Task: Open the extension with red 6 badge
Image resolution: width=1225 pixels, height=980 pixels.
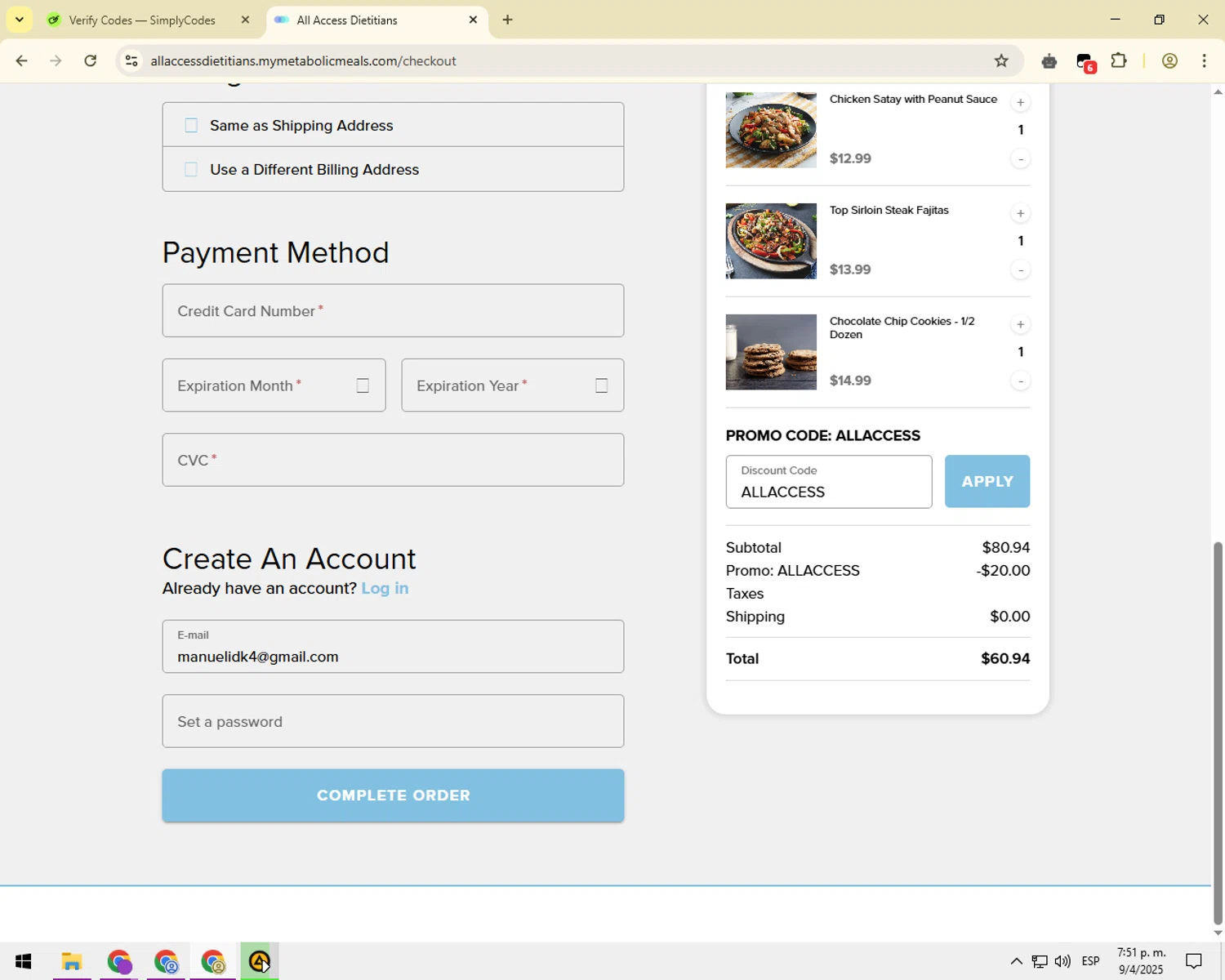Action: [x=1085, y=61]
